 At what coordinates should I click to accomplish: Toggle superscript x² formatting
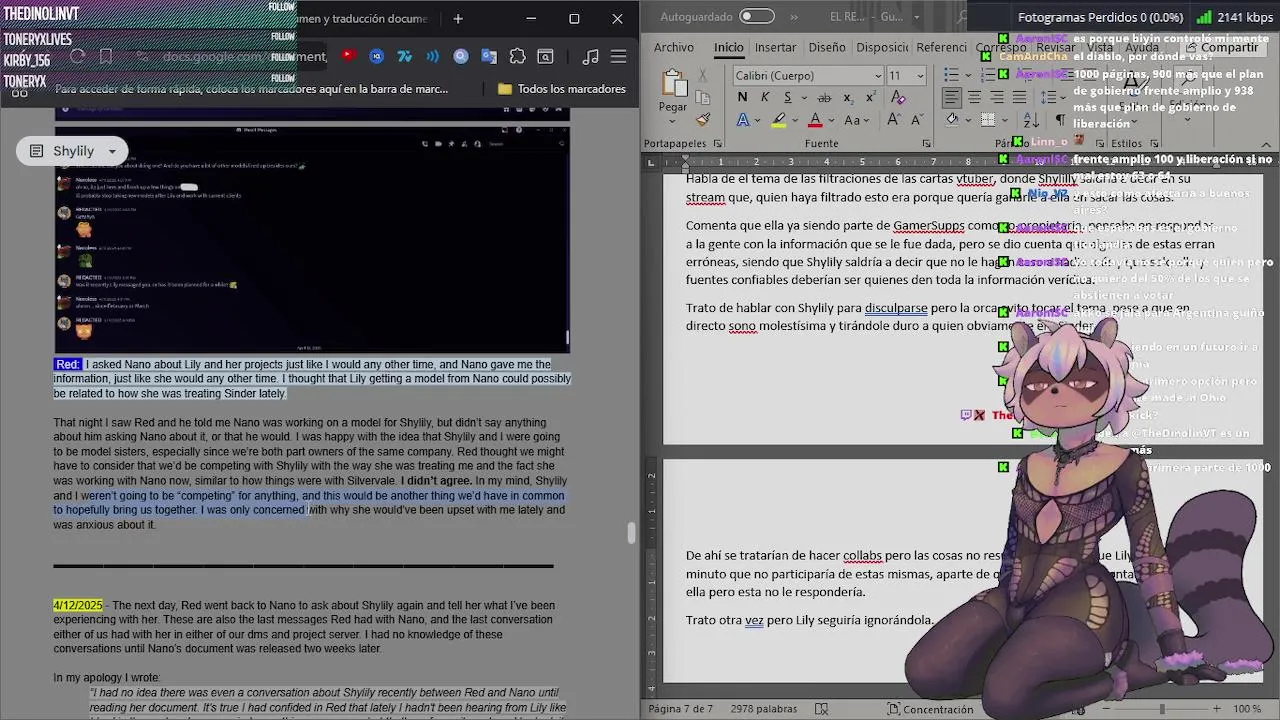click(870, 97)
